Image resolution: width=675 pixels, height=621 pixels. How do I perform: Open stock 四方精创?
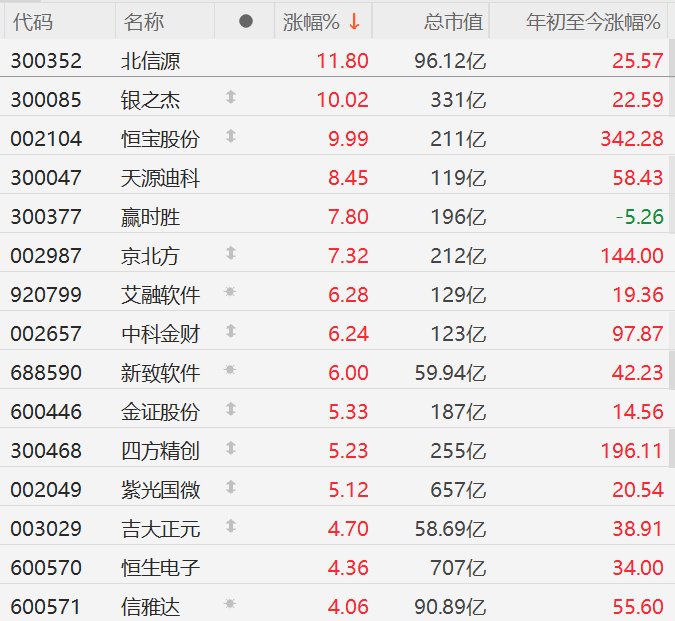click(160, 451)
